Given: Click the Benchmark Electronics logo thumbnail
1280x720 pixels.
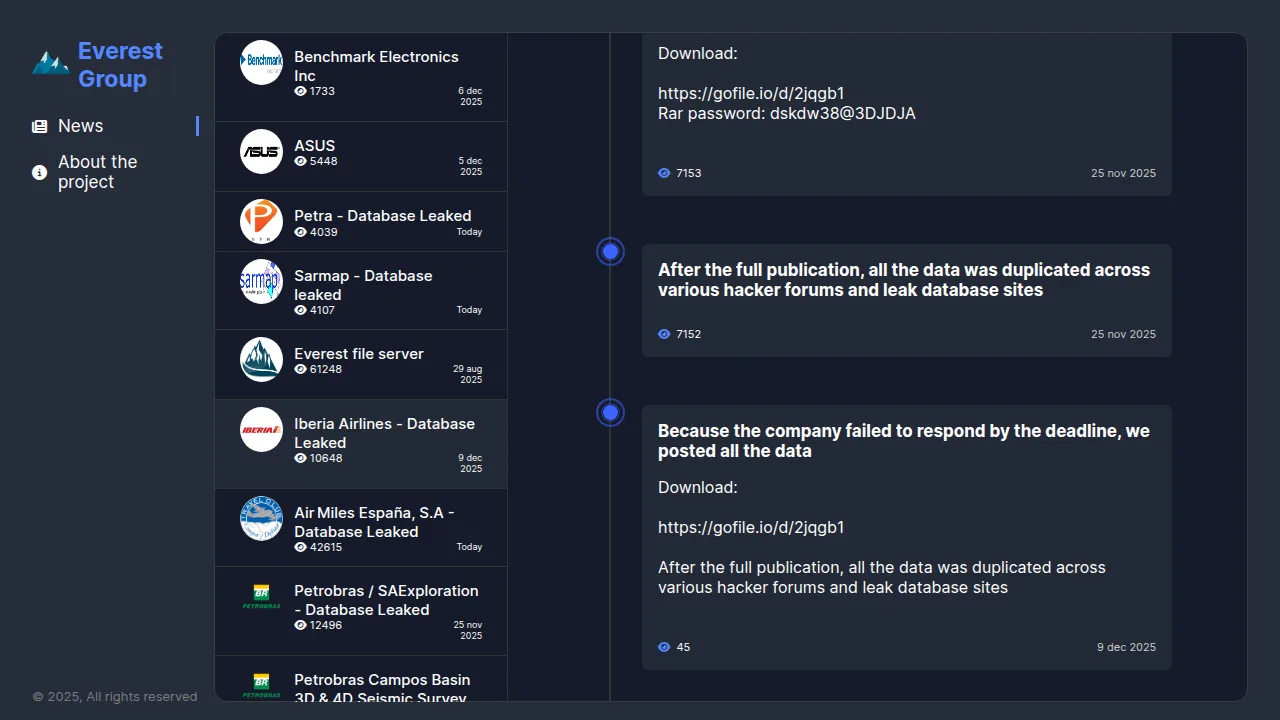Looking at the screenshot, I should coord(261,62).
